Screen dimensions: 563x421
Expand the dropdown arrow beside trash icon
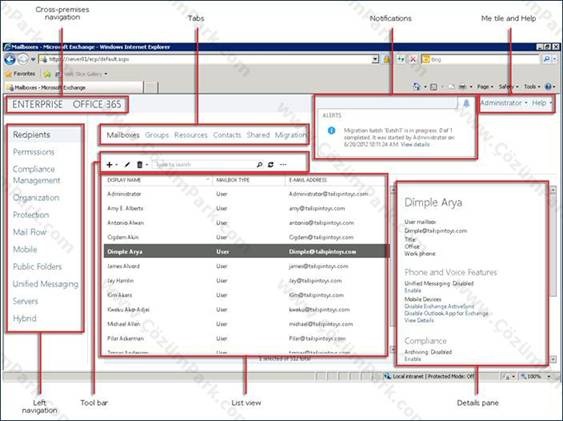(146, 165)
